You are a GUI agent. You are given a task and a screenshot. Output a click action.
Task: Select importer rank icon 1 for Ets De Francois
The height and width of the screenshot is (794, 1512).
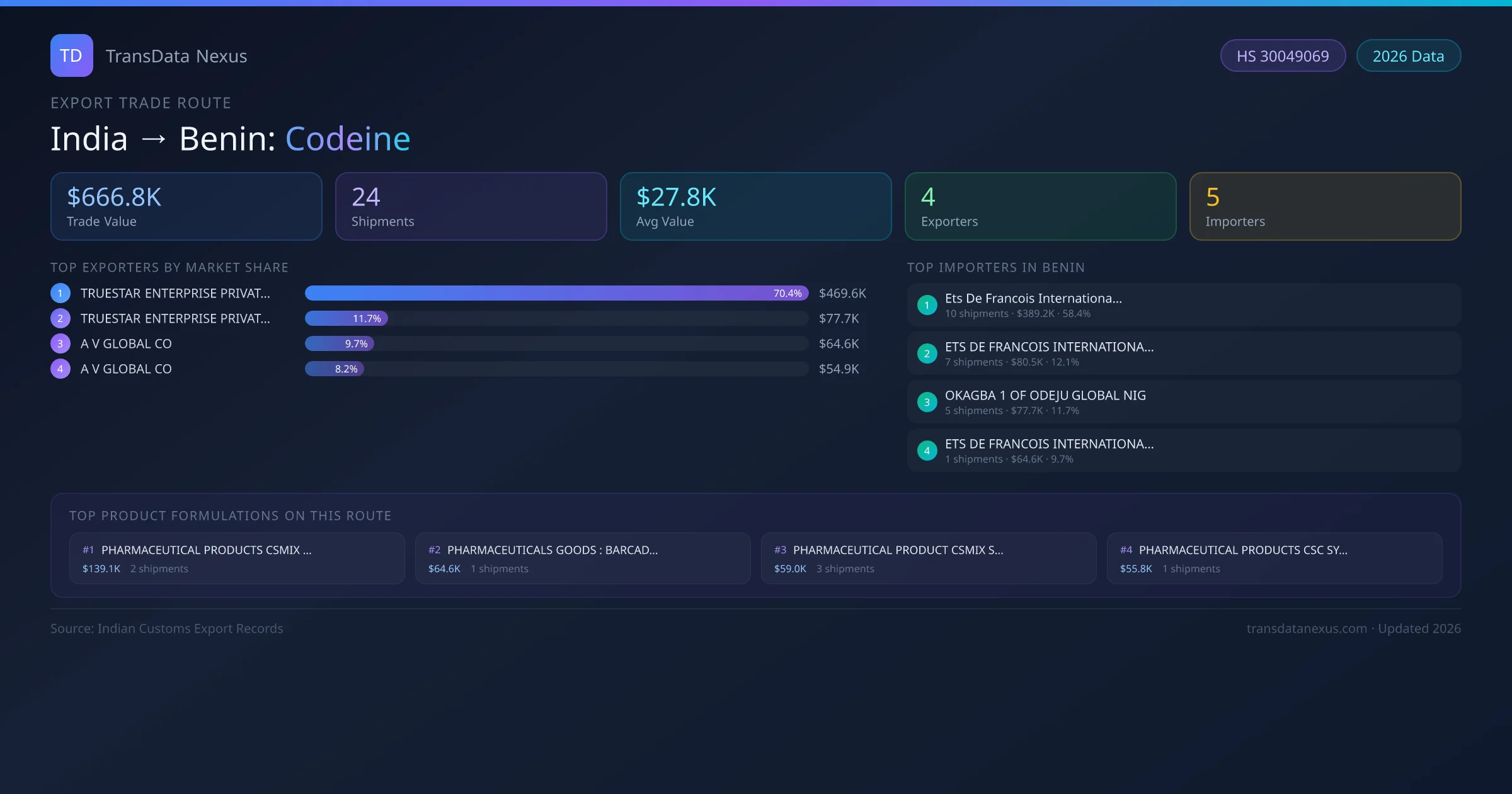click(x=927, y=304)
